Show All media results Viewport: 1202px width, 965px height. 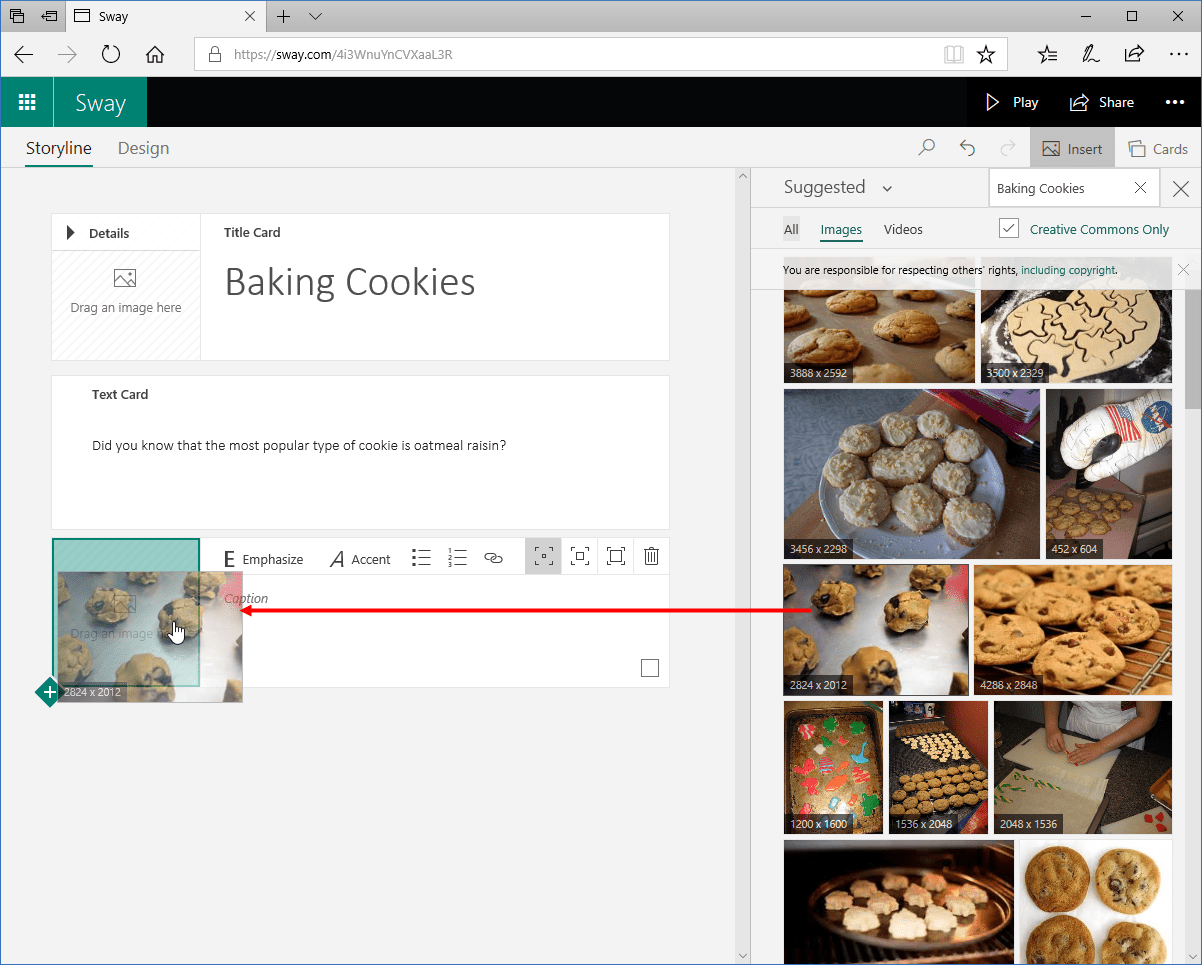point(791,229)
